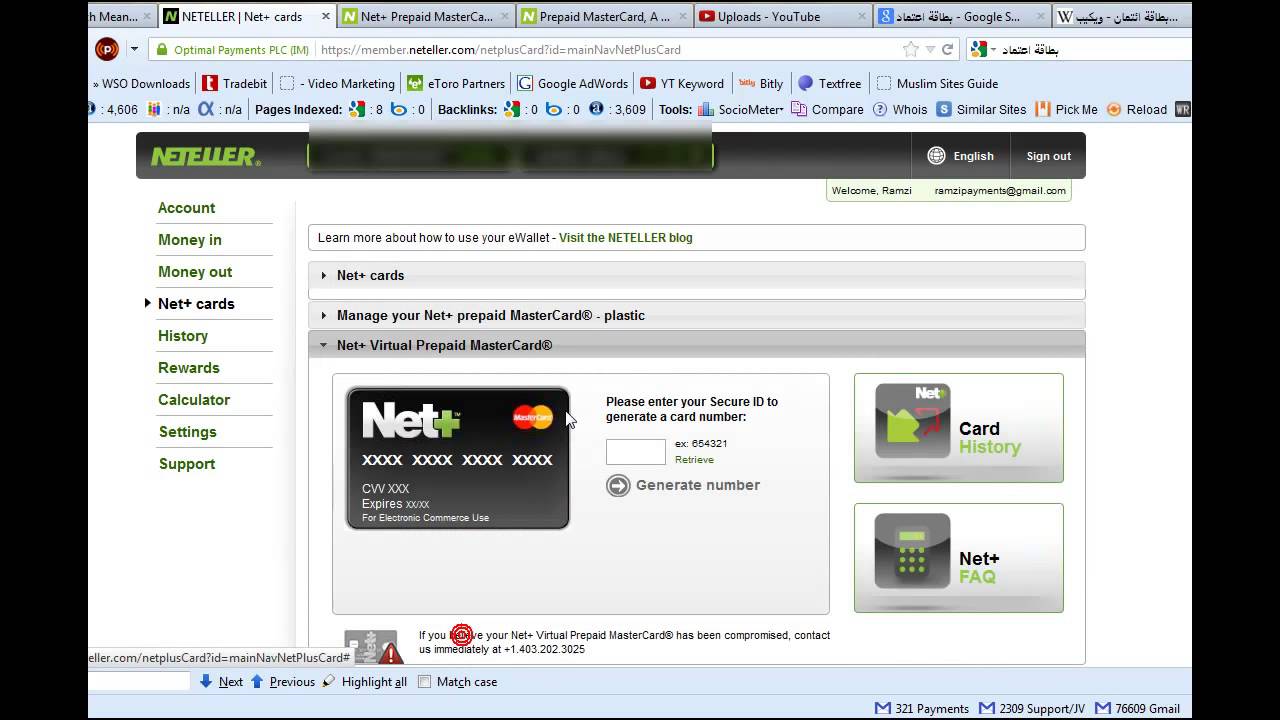Click the Retrieve Secure ID link
Screen dimensions: 1280x720
coord(694,460)
